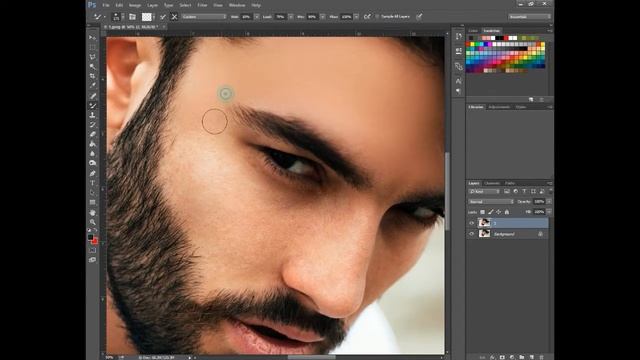Change screen mode icon in toolbox
Screen dimensions: 640x360
point(93,260)
